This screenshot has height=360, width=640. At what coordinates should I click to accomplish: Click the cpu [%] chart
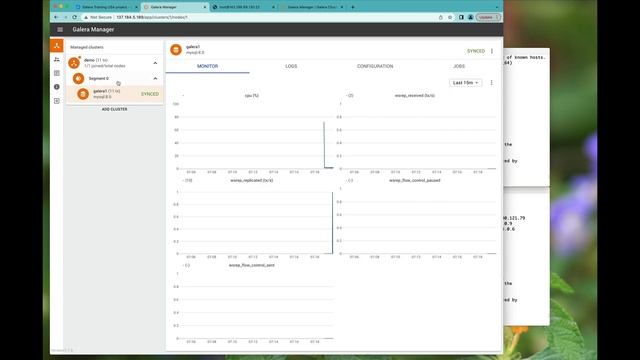(x=252, y=133)
